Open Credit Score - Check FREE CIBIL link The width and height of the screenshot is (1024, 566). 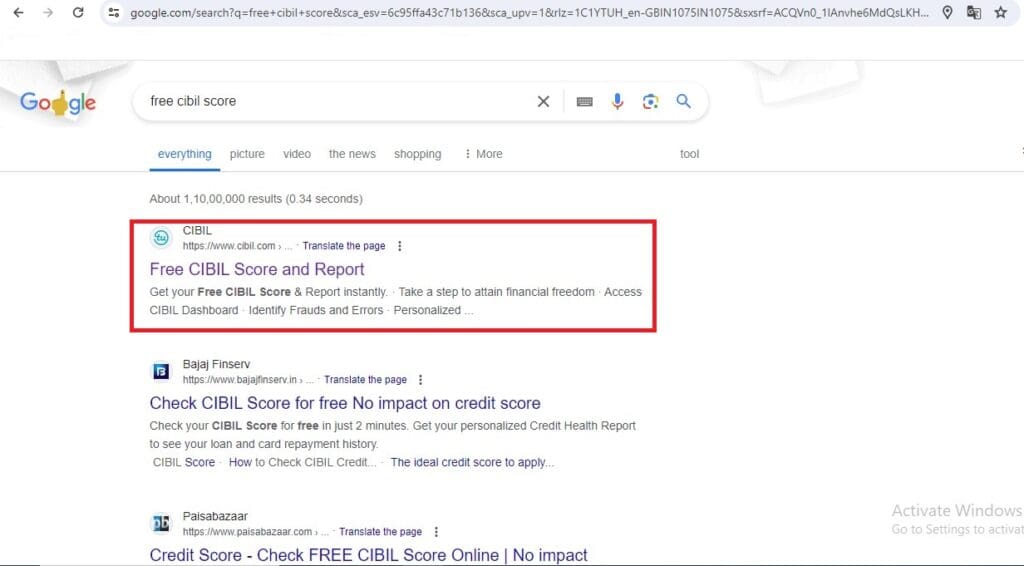pyautogui.click(x=368, y=555)
